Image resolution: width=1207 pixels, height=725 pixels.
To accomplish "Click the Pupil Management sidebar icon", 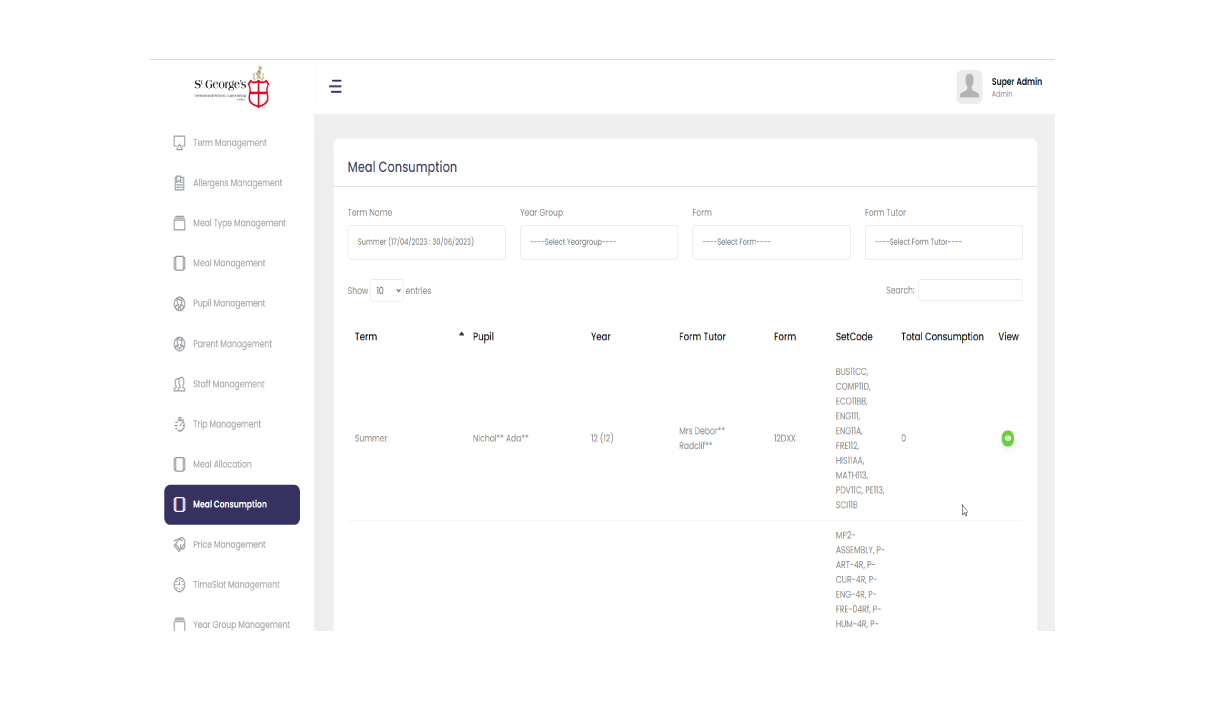I will point(180,304).
